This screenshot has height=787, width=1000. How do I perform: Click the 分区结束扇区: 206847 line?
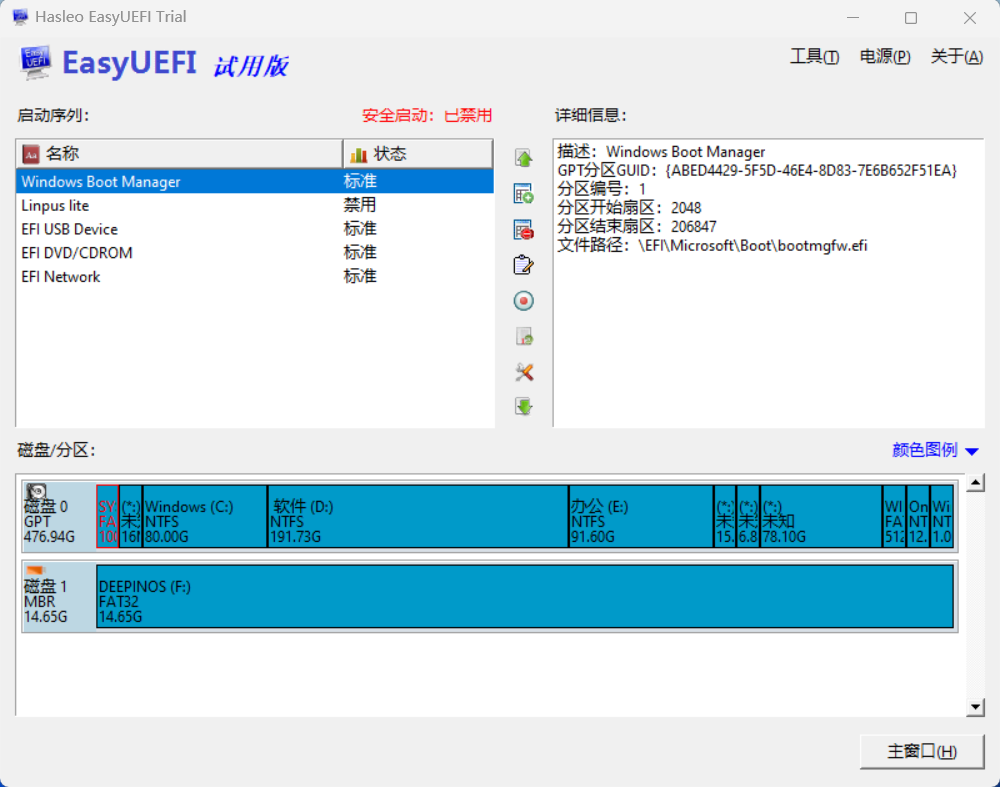pyautogui.click(x=637, y=226)
